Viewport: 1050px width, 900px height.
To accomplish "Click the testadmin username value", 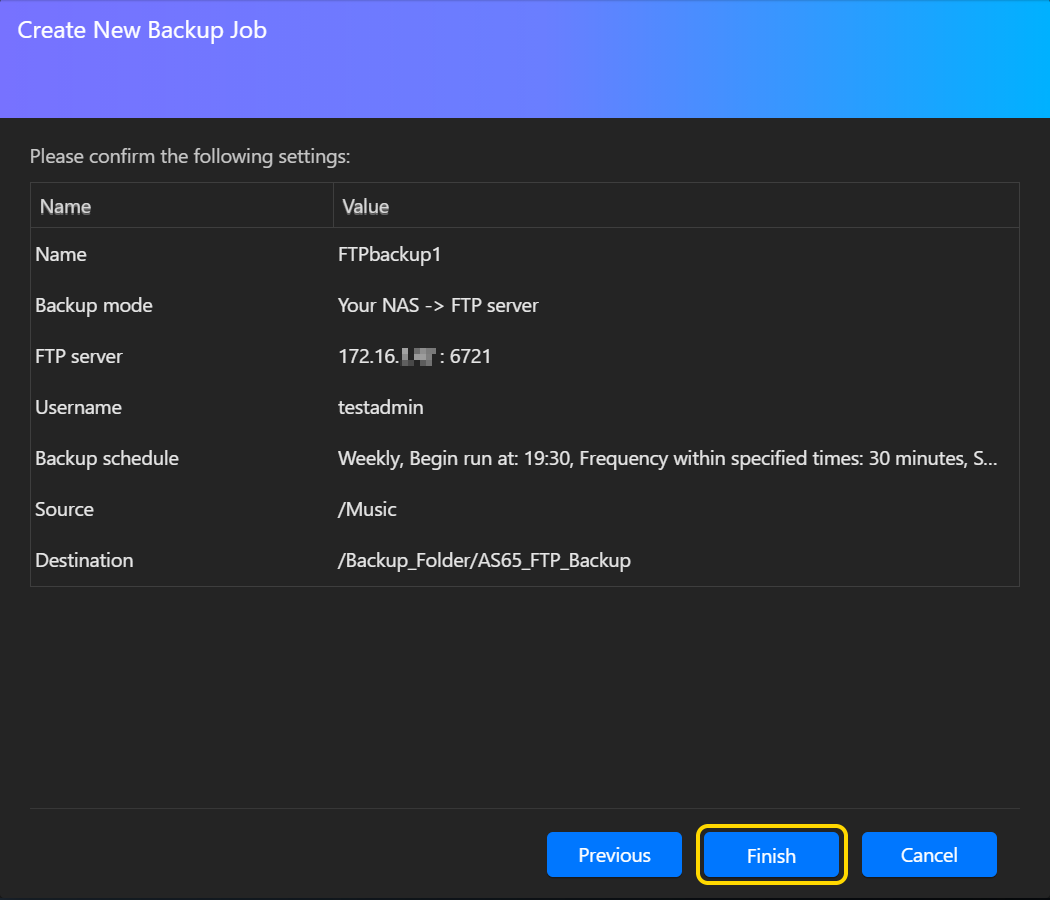I will [x=380, y=407].
